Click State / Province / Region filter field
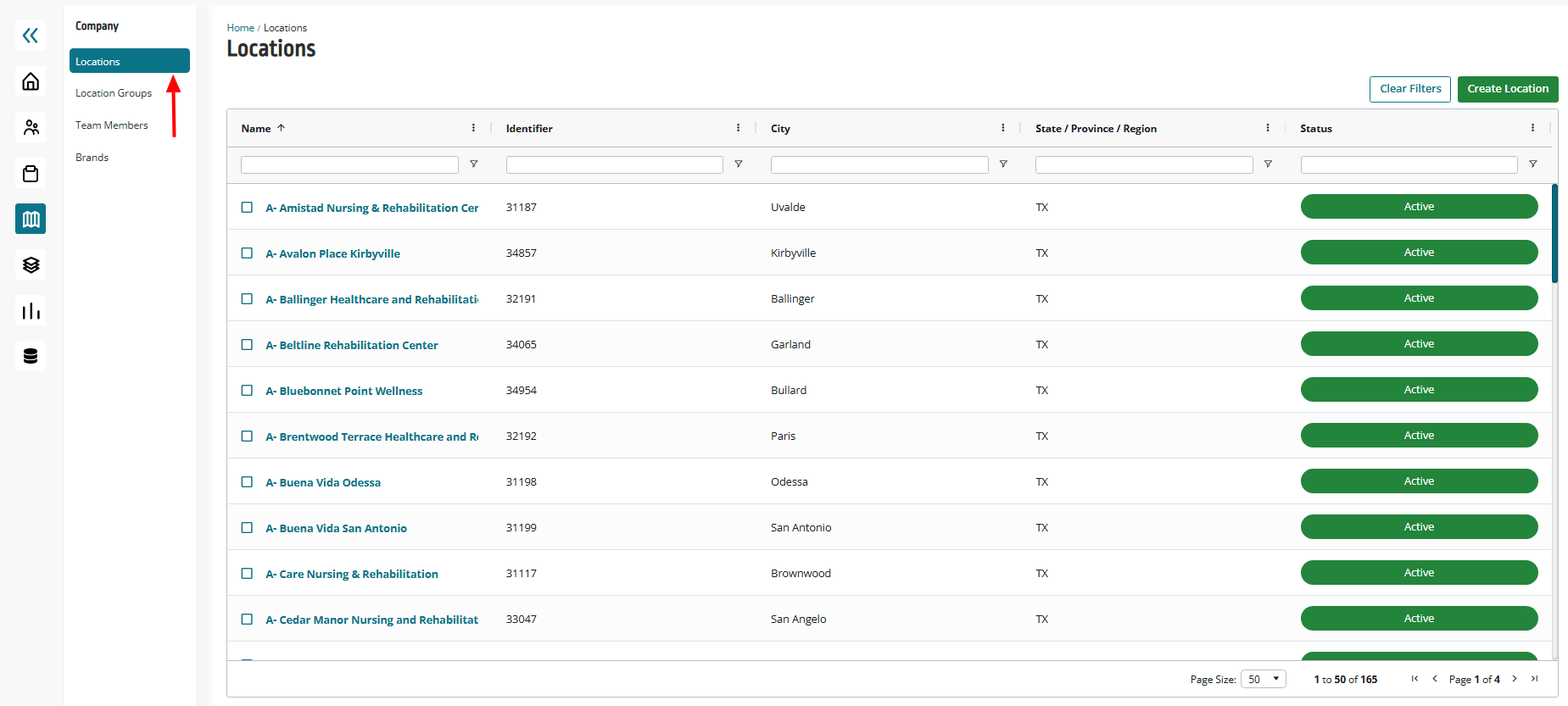The image size is (1568, 706). tap(1144, 164)
